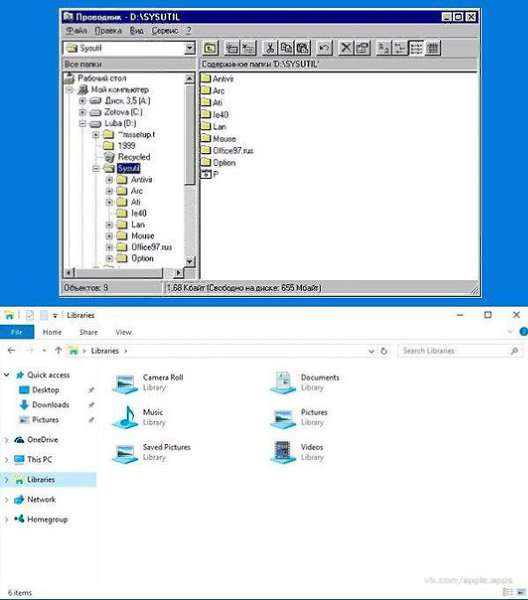Click the folder tree vertical scrollbar
The width and height of the screenshot is (528, 600).
click(x=189, y=170)
